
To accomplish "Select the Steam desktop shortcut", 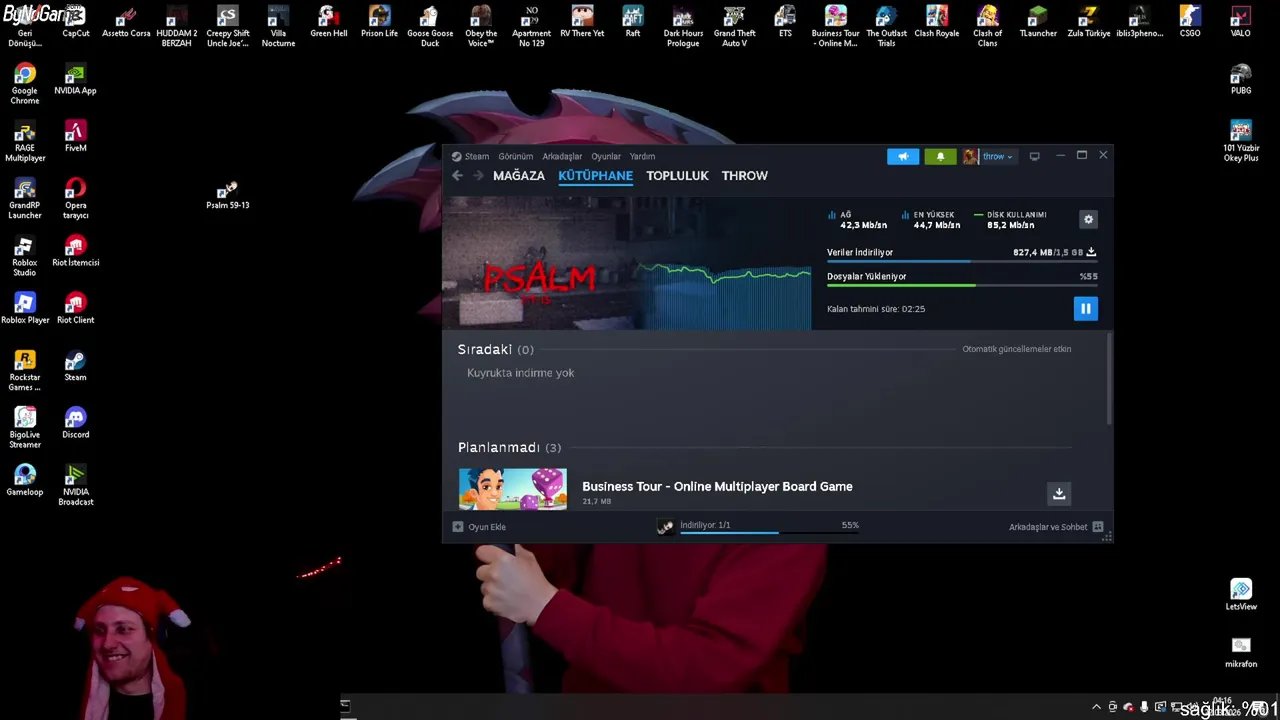I will coord(75,366).
